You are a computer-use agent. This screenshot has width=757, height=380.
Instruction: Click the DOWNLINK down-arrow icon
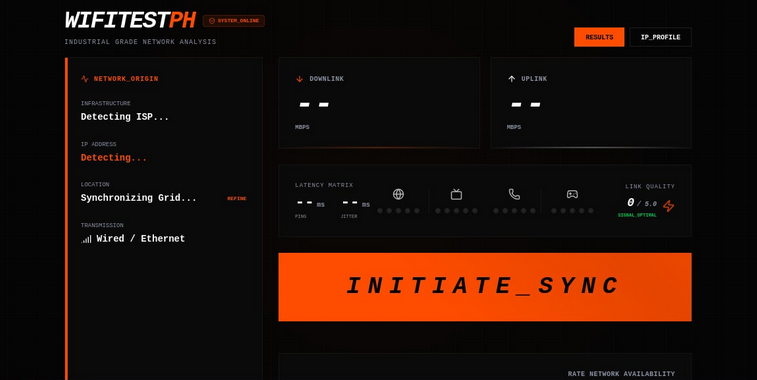pos(299,79)
